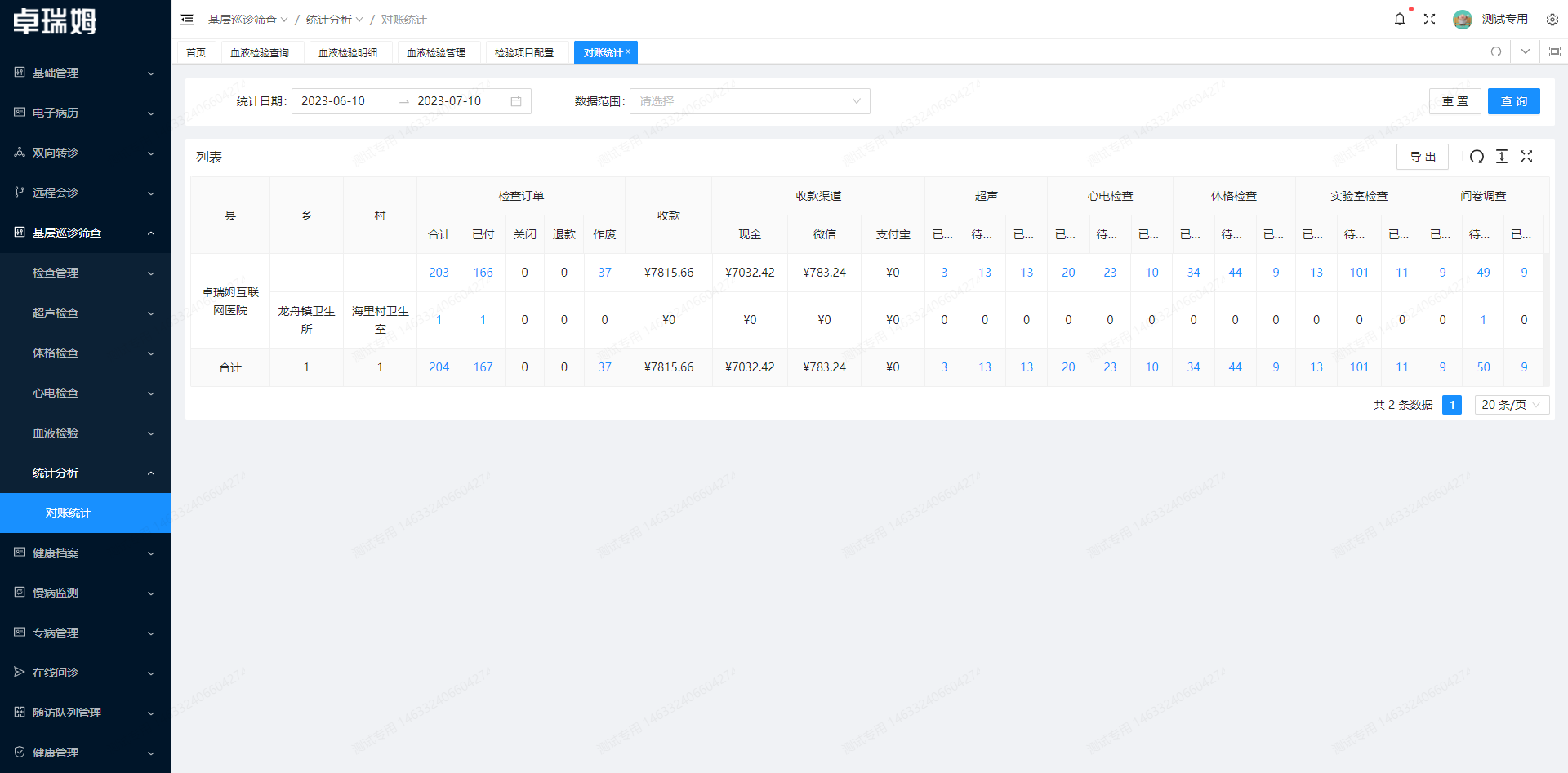Click the 卓瑞姆 logo

click(55, 21)
